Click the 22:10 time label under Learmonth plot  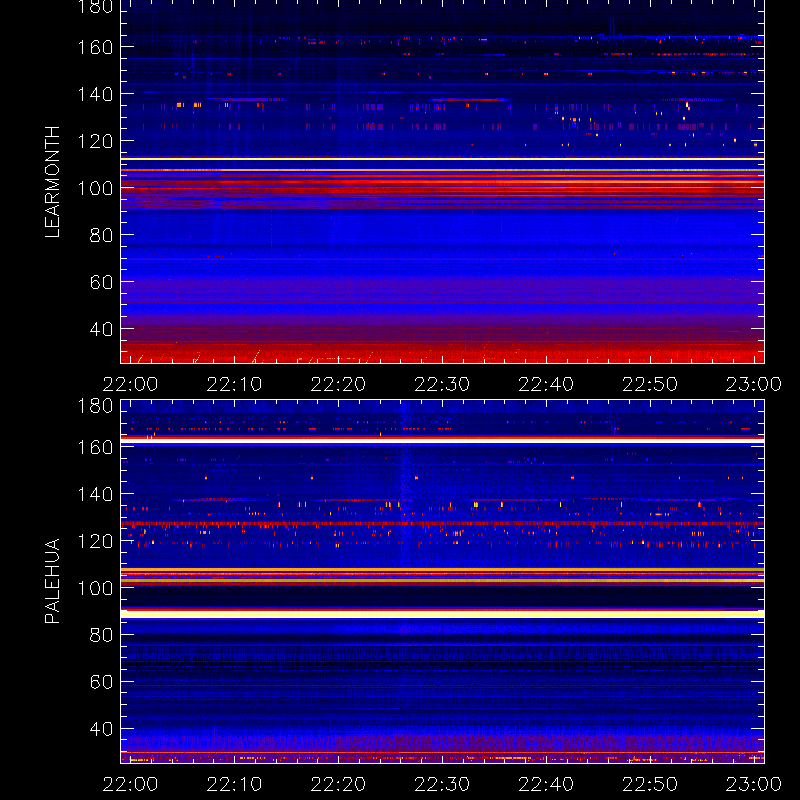(234, 384)
